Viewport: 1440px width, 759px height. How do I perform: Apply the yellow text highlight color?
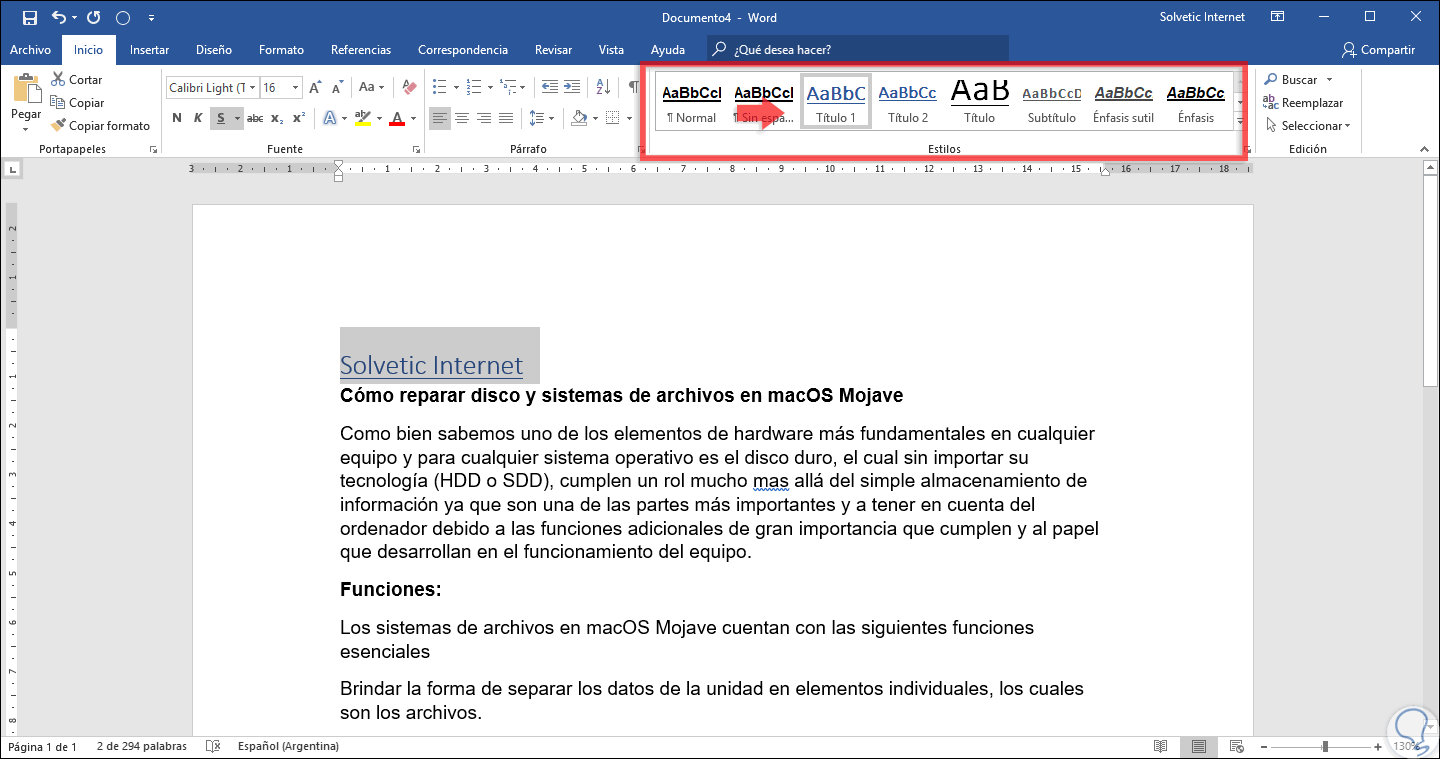point(362,119)
